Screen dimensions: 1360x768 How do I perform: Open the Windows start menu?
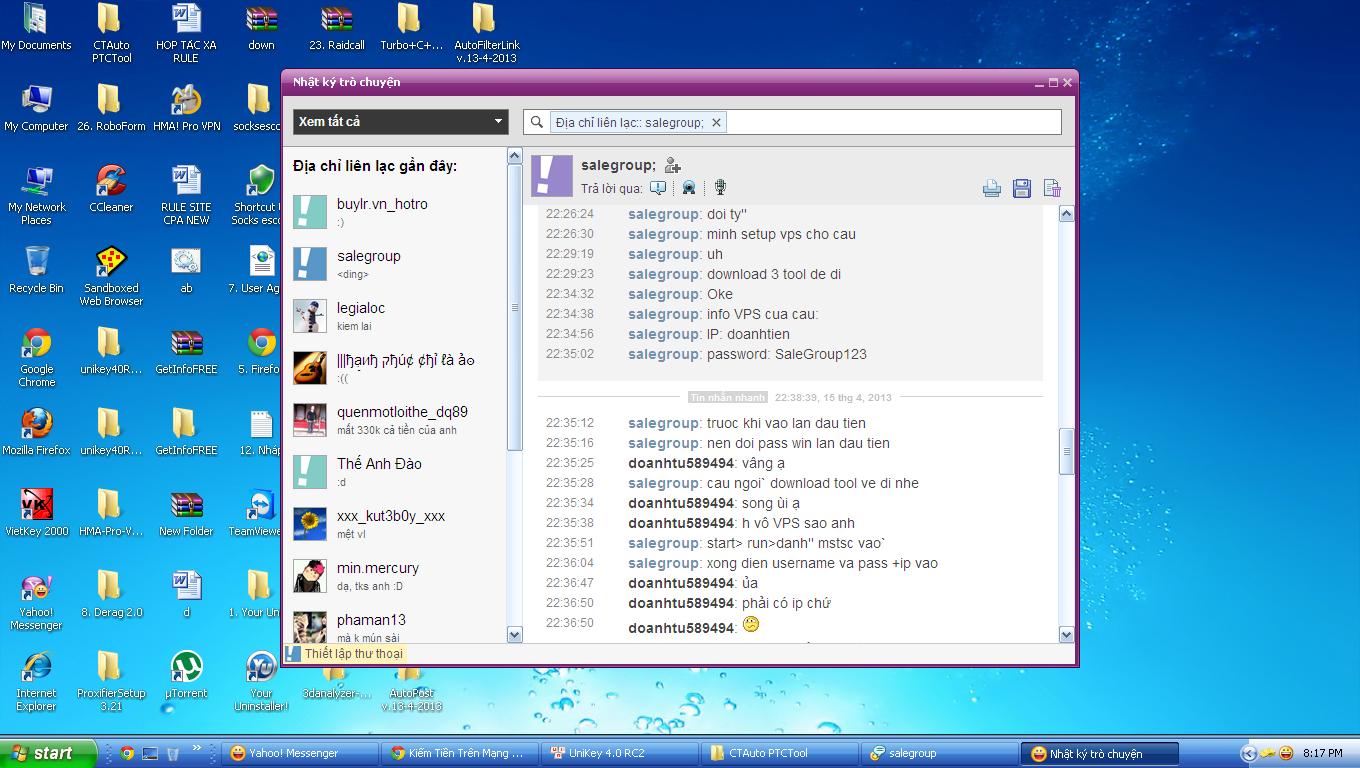click(x=48, y=753)
